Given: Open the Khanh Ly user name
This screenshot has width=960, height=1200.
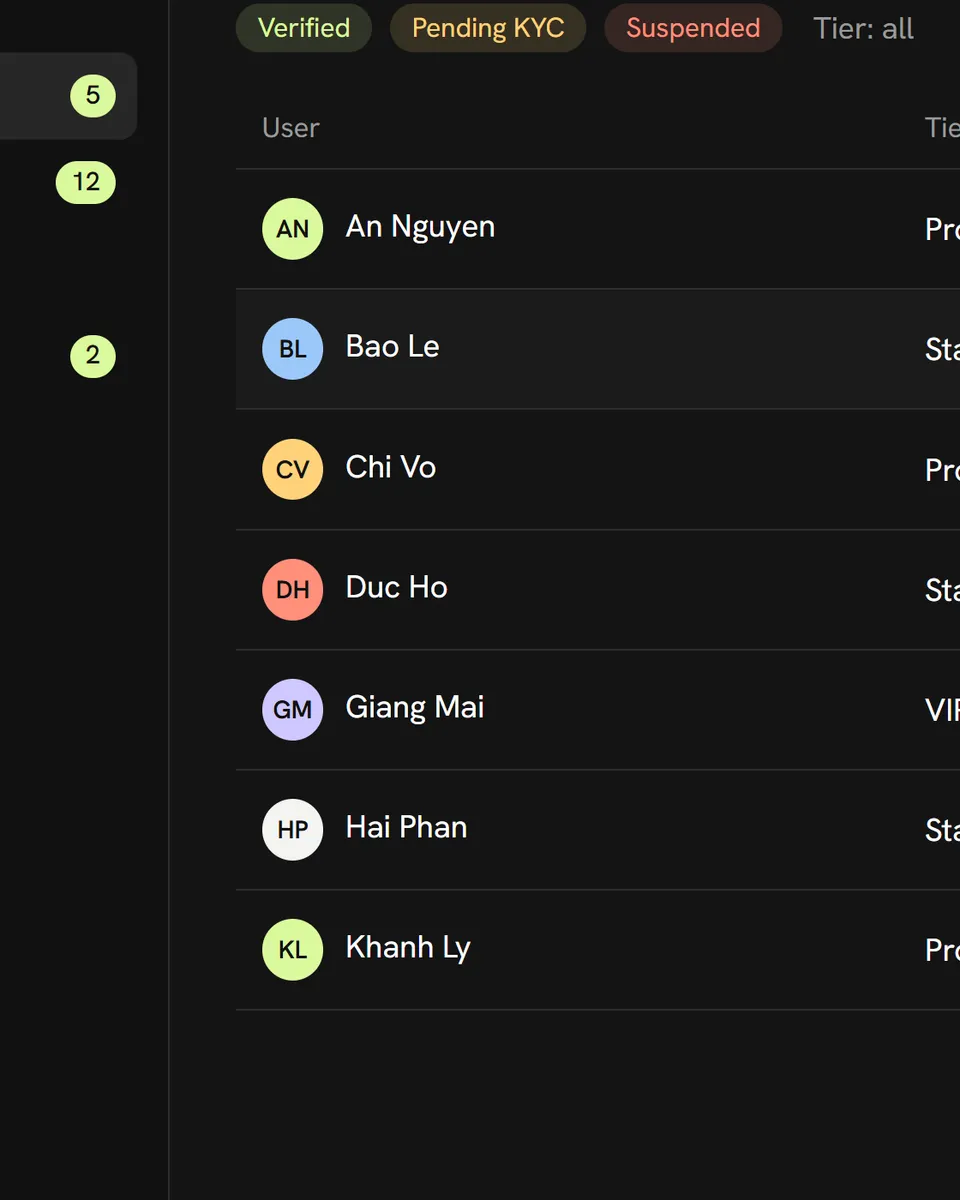Looking at the screenshot, I should point(408,948).
